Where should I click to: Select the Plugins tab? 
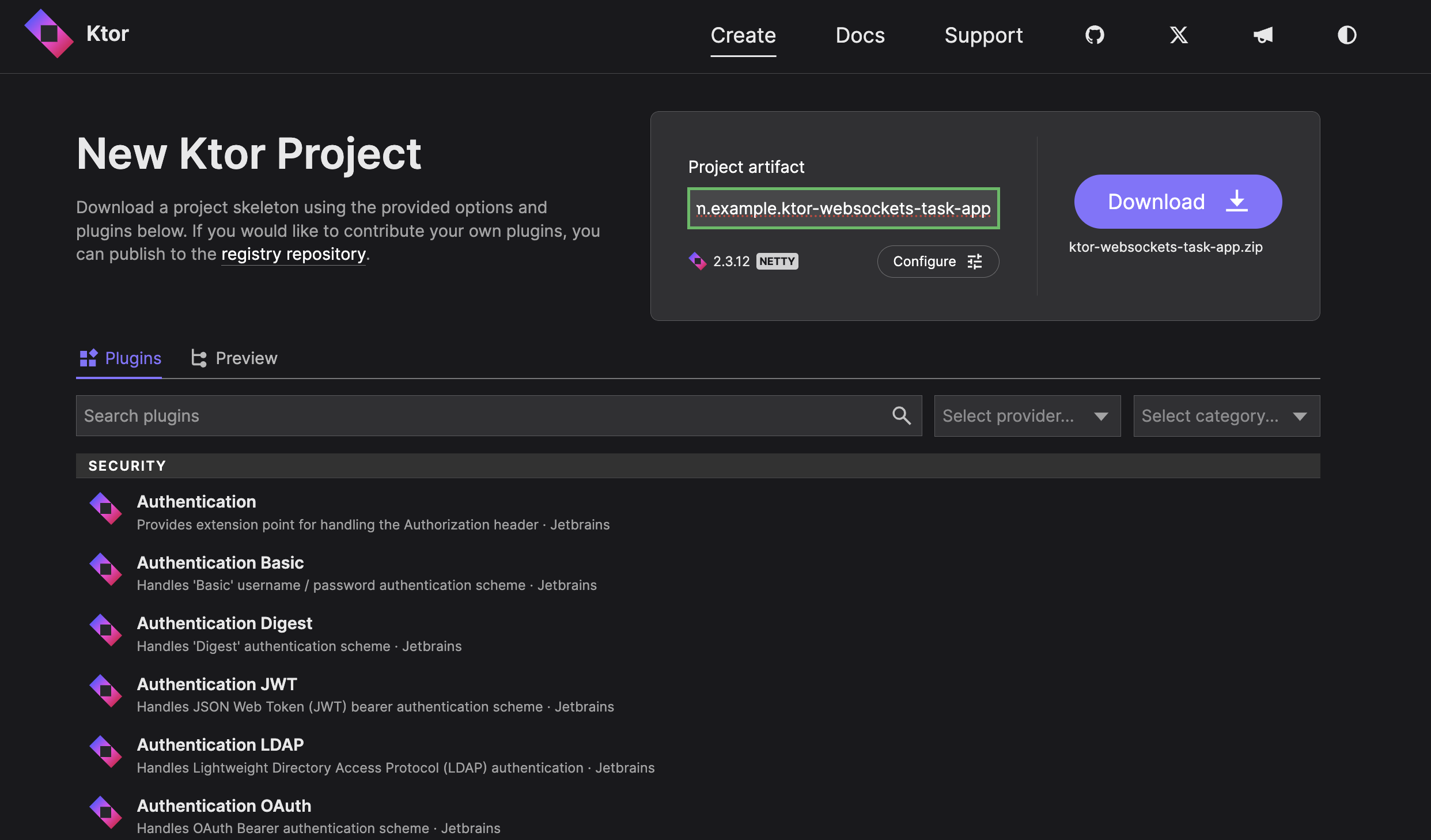click(119, 358)
